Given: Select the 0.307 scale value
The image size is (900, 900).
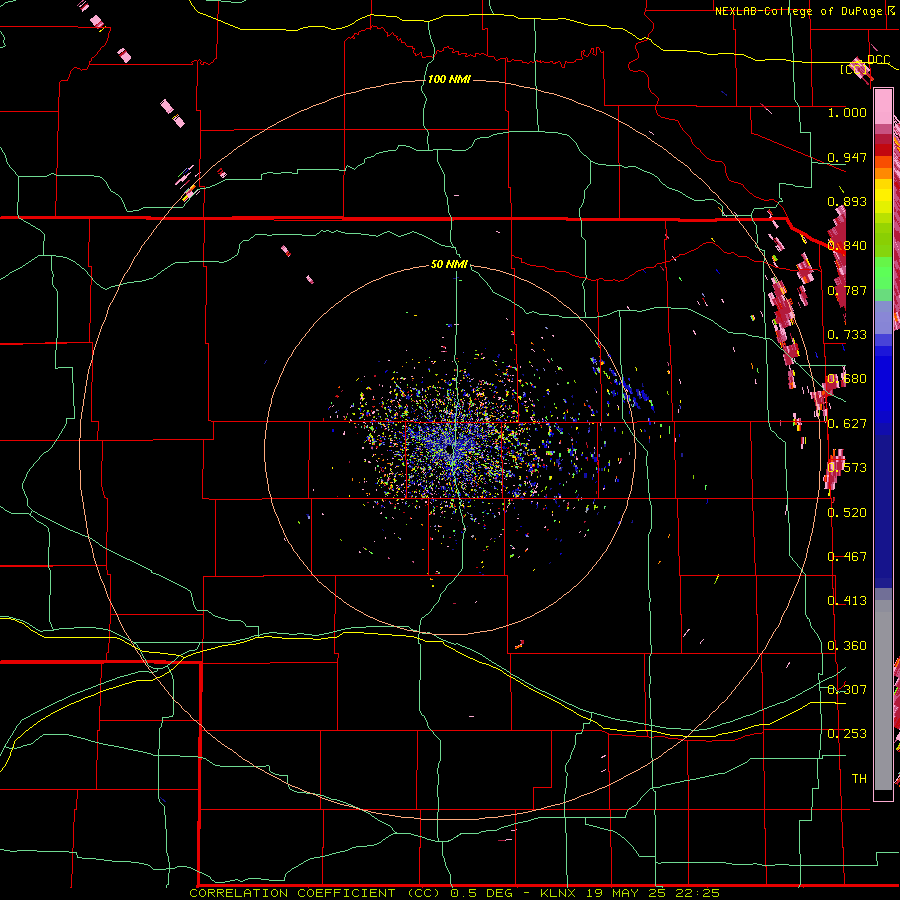Looking at the screenshot, I should coord(847,690).
